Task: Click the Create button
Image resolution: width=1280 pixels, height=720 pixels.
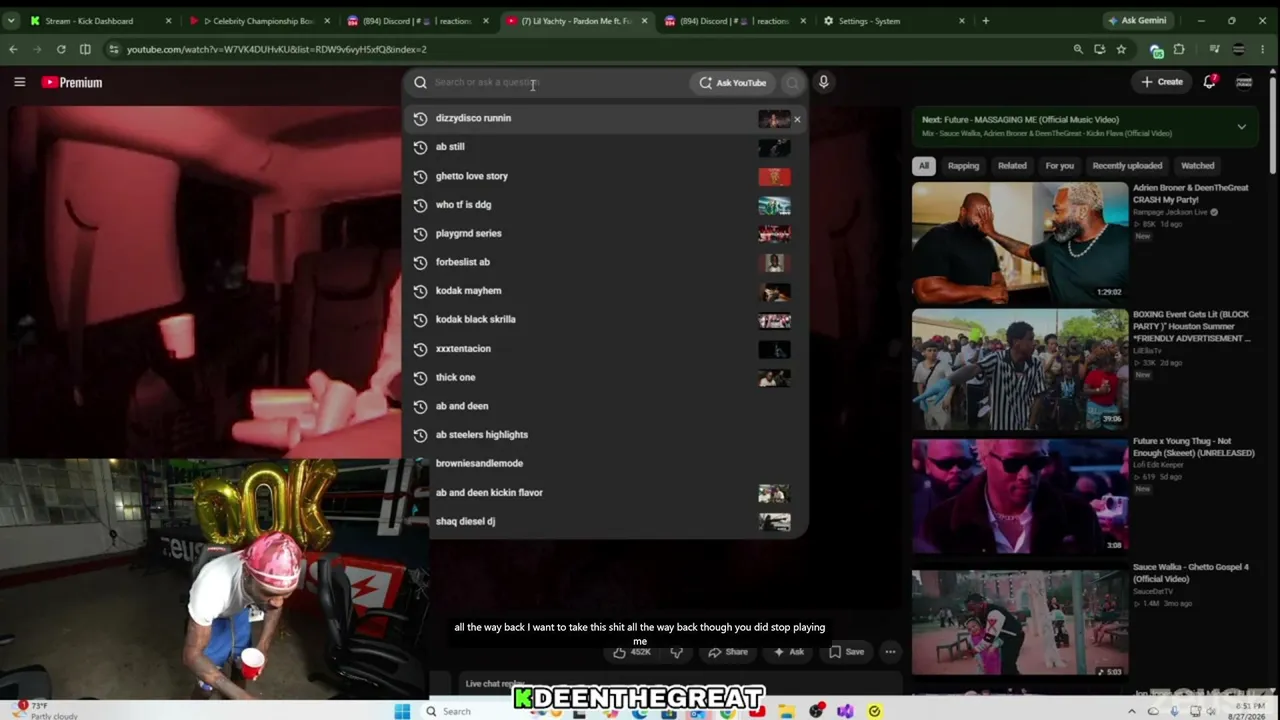Action: pos(1162,82)
